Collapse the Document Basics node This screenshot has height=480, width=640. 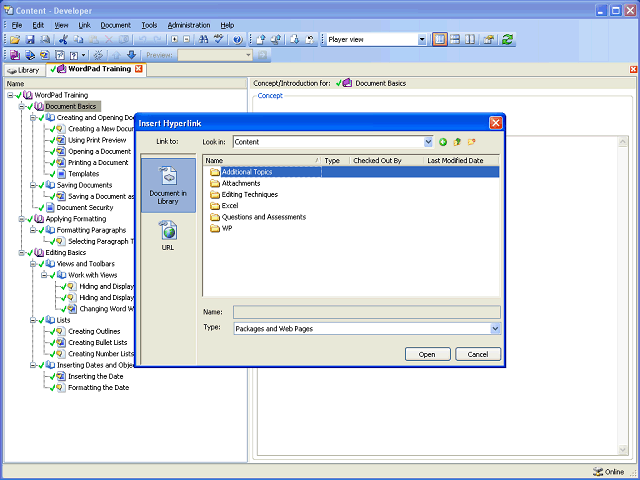(22, 107)
